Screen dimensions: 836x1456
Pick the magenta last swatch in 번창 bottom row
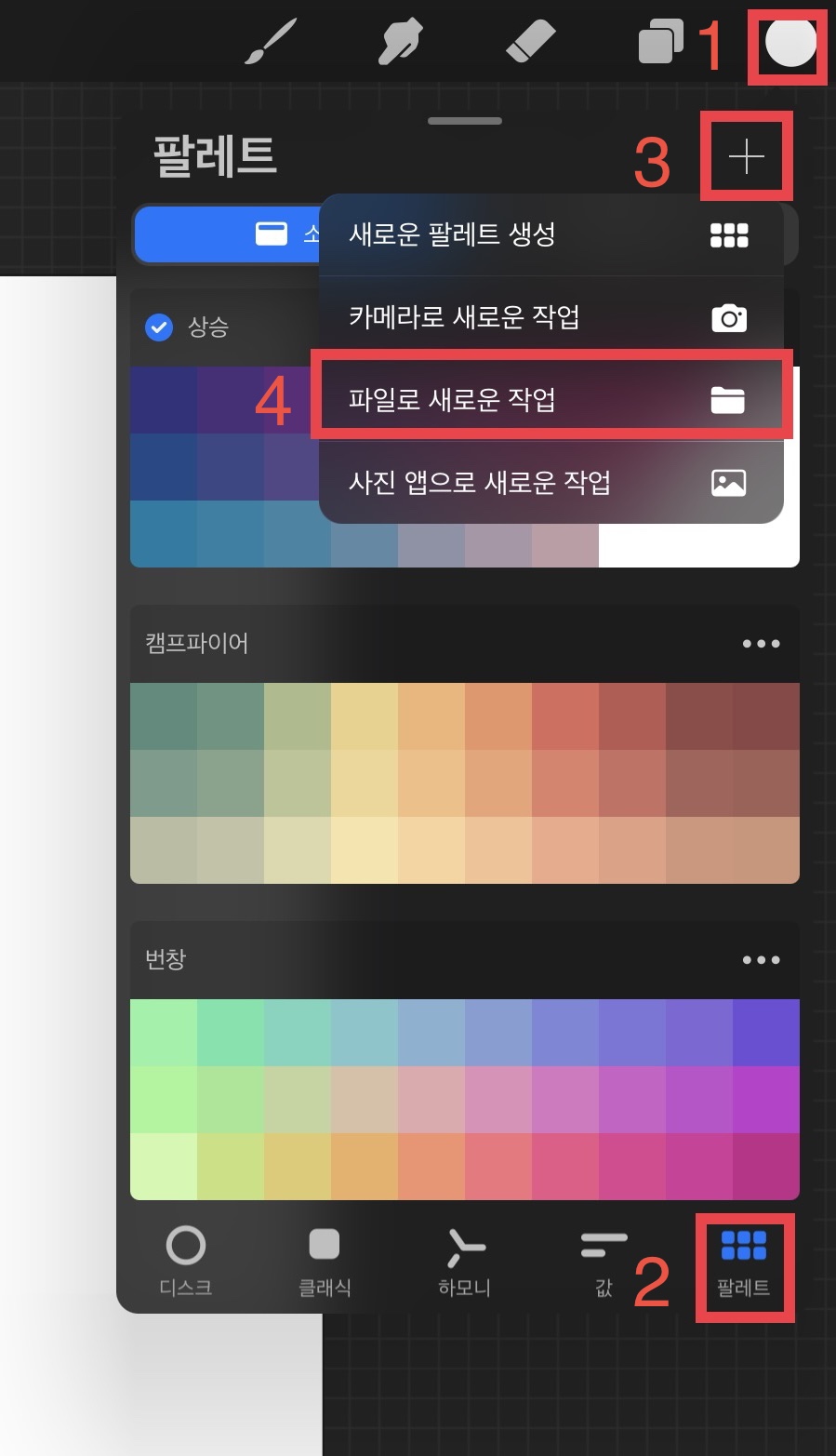click(766, 1167)
